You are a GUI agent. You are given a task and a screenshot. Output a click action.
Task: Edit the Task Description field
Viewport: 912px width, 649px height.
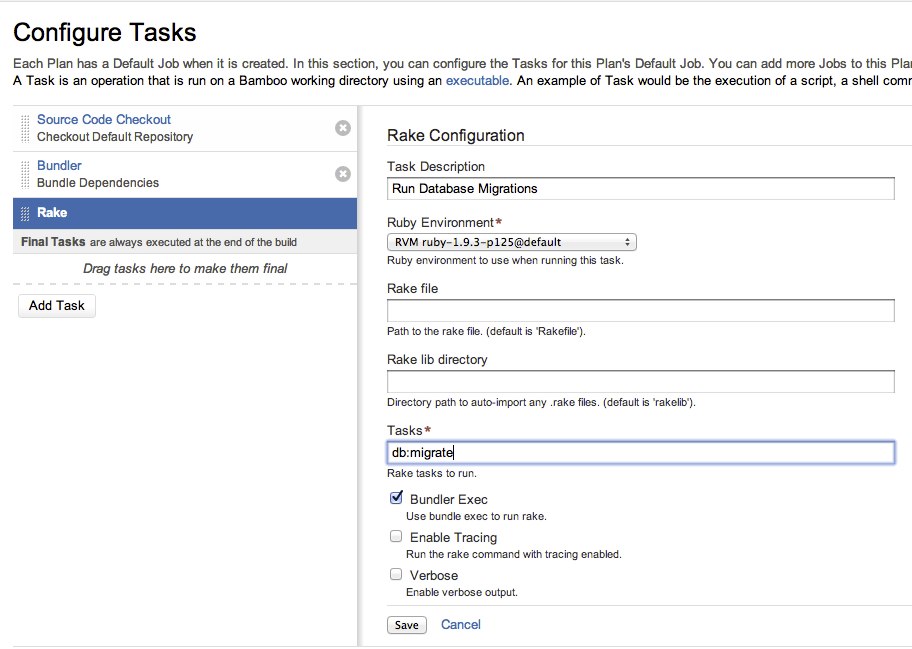640,189
